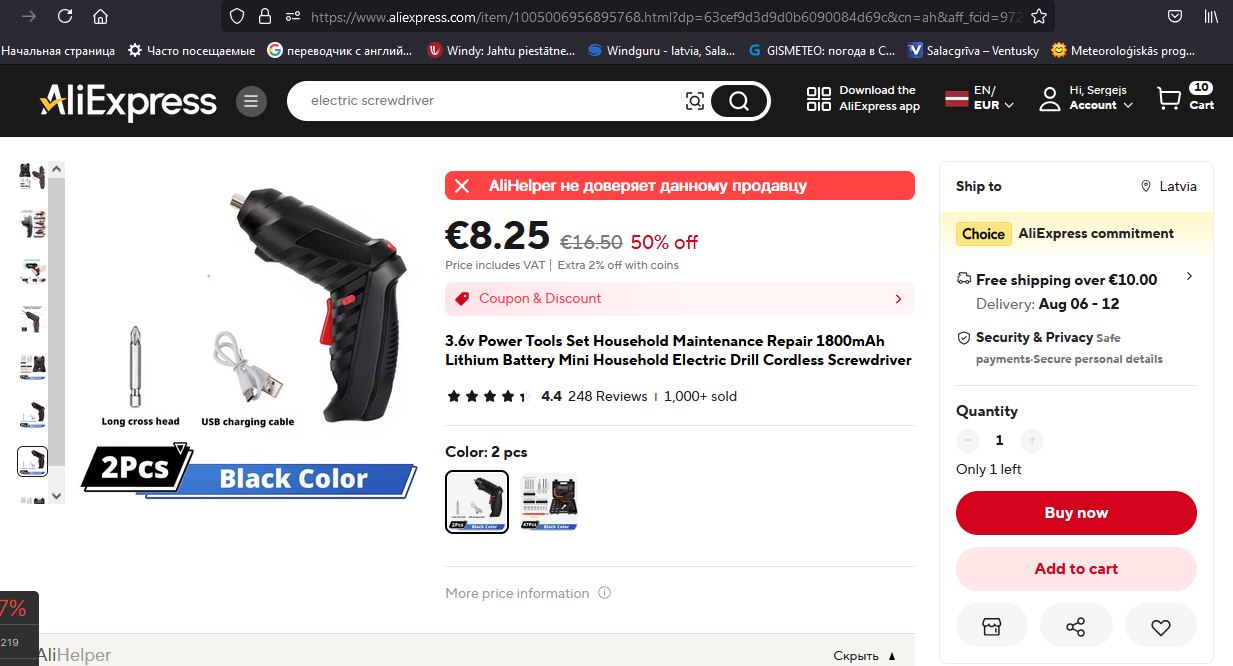Select the 47 pcs toolbox set option
Image resolution: width=1233 pixels, height=666 pixels.
(549, 502)
